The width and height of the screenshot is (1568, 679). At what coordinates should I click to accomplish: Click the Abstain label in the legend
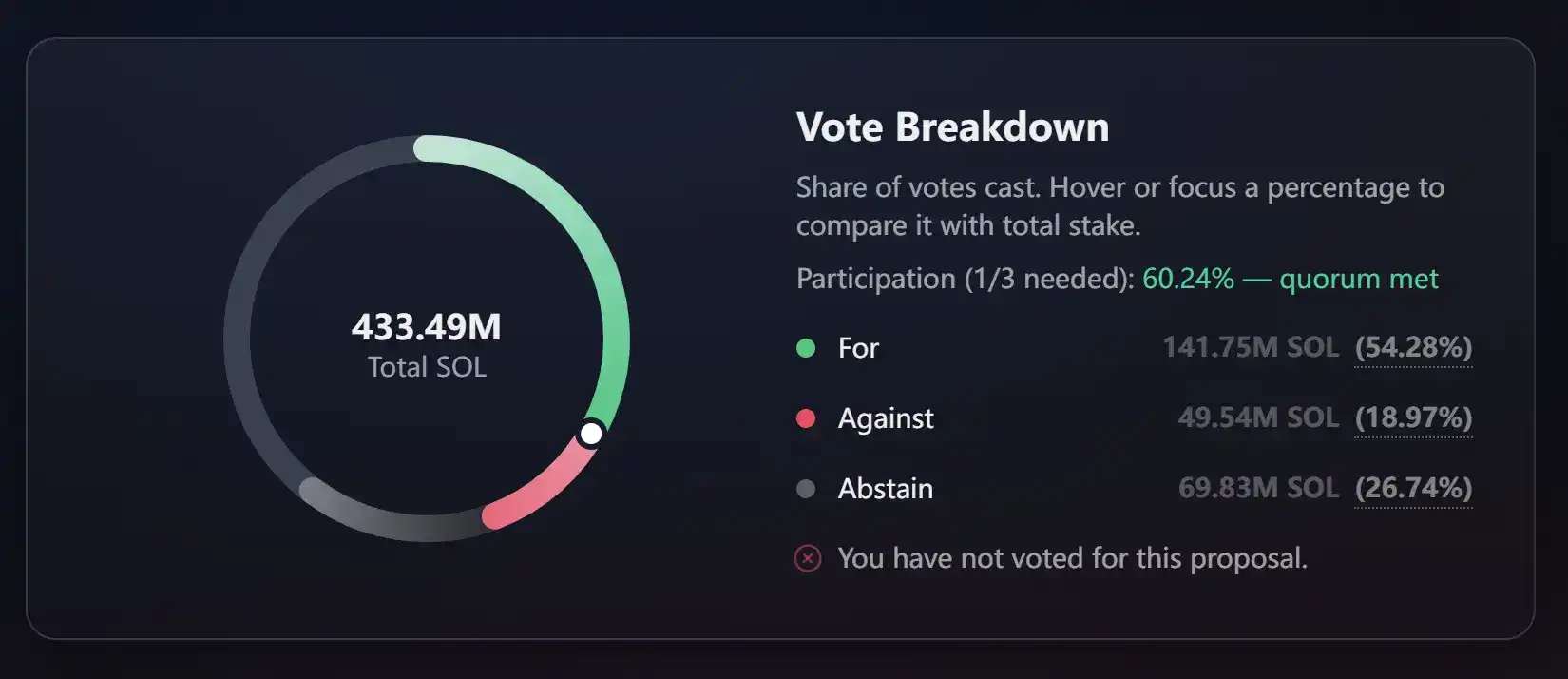coord(885,489)
